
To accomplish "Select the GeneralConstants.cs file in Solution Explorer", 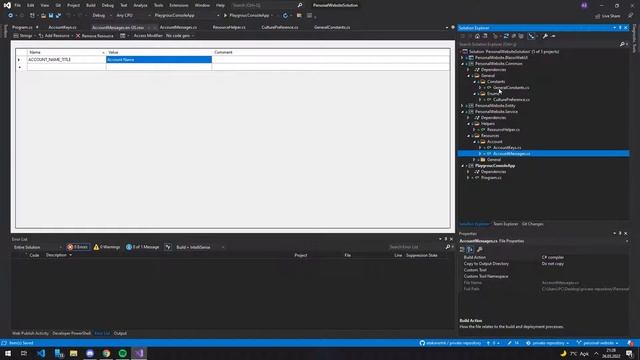I will pos(511,88).
